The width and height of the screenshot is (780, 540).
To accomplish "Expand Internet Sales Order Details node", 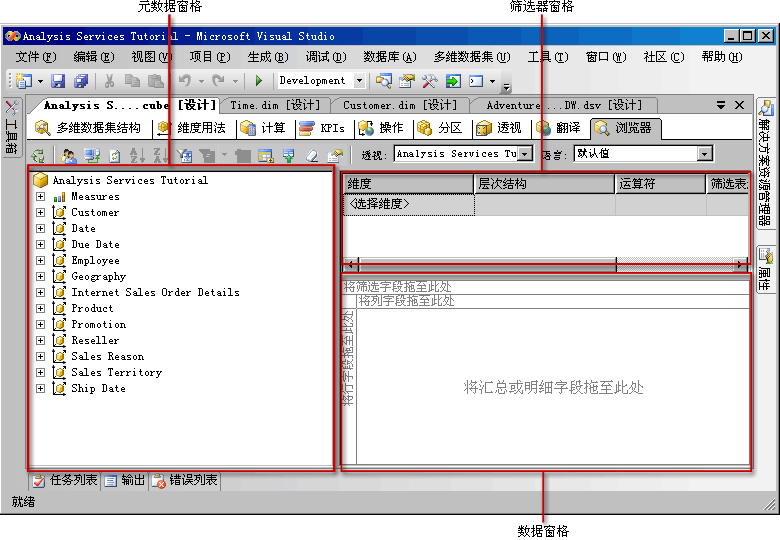I will pos(41,292).
